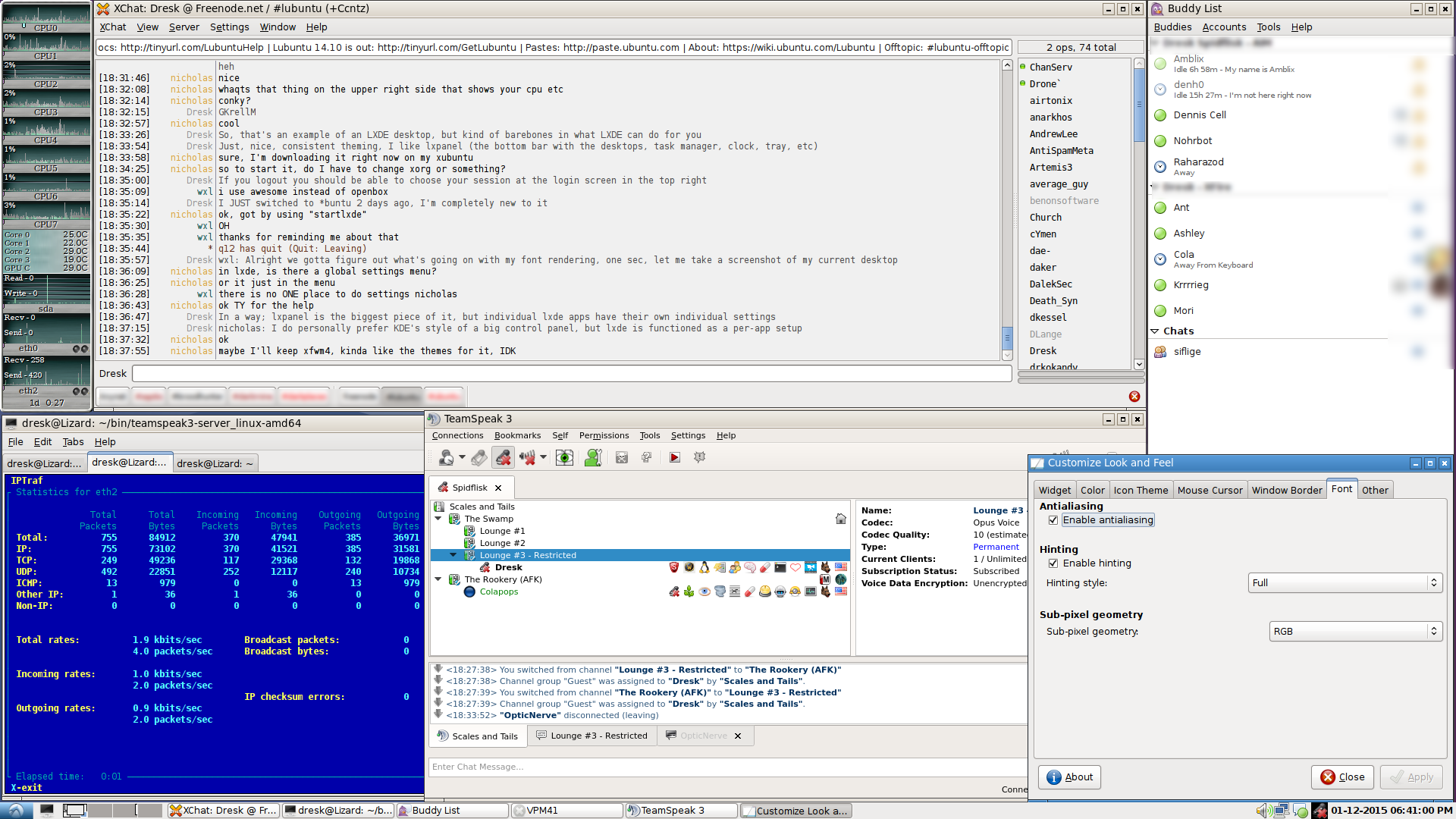Viewport: 1456px width, 819px height.
Task: Toggle TeamSpeak mute speakers icon
Action: [x=527, y=457]
